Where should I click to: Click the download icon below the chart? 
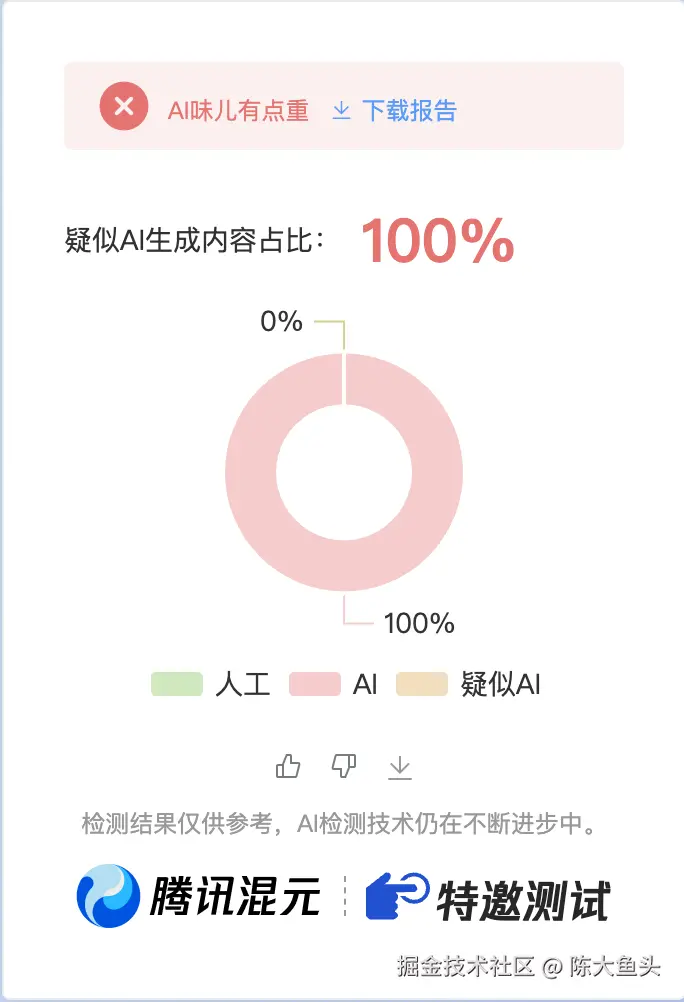[x=400, y=768]
